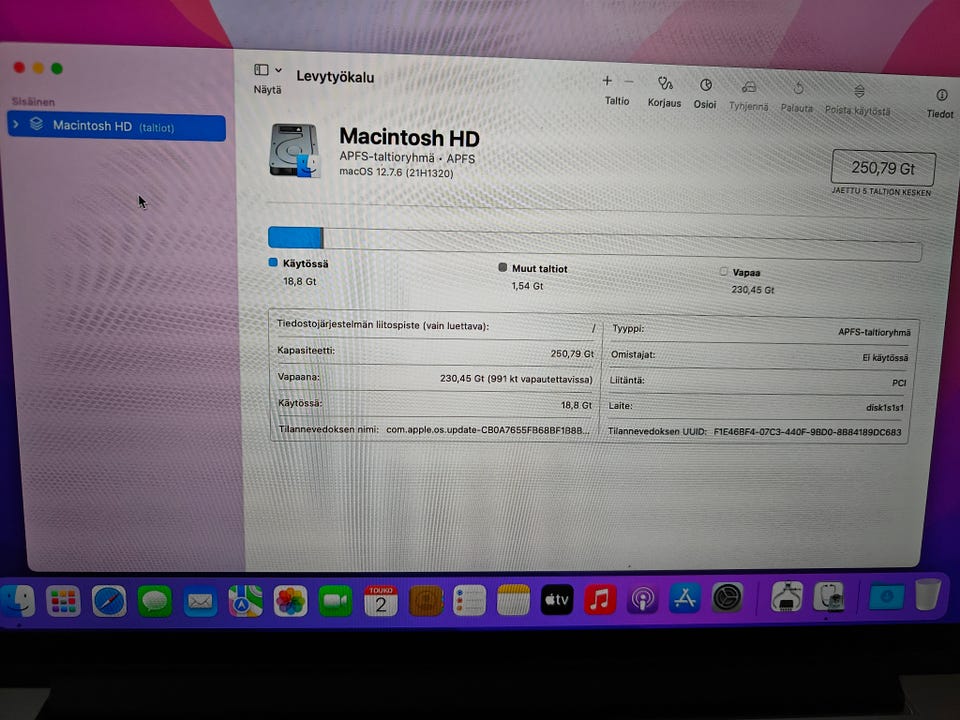Click JAETTU 5 TALTION KESKEN label
960x720 pixels.
pyautogui.click(x=881, y=192)
